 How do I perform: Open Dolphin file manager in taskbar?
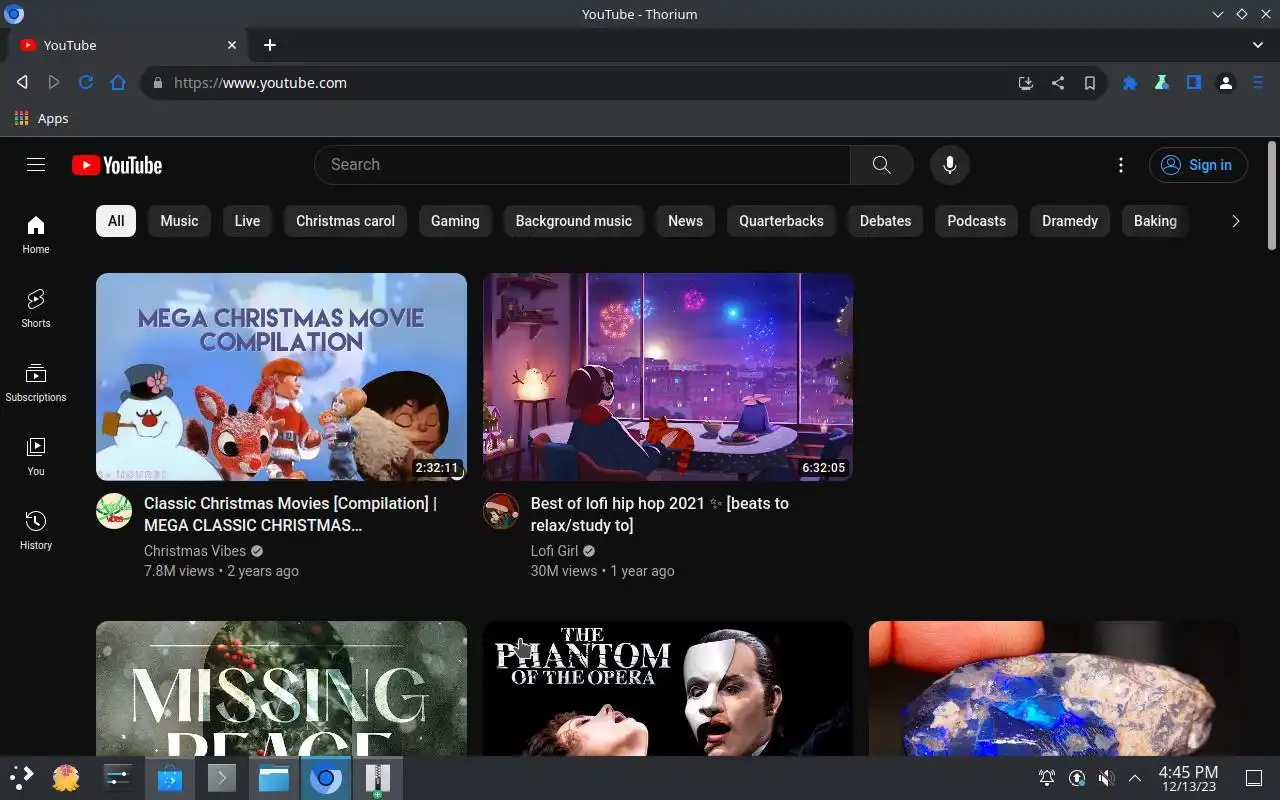[273, 778]
